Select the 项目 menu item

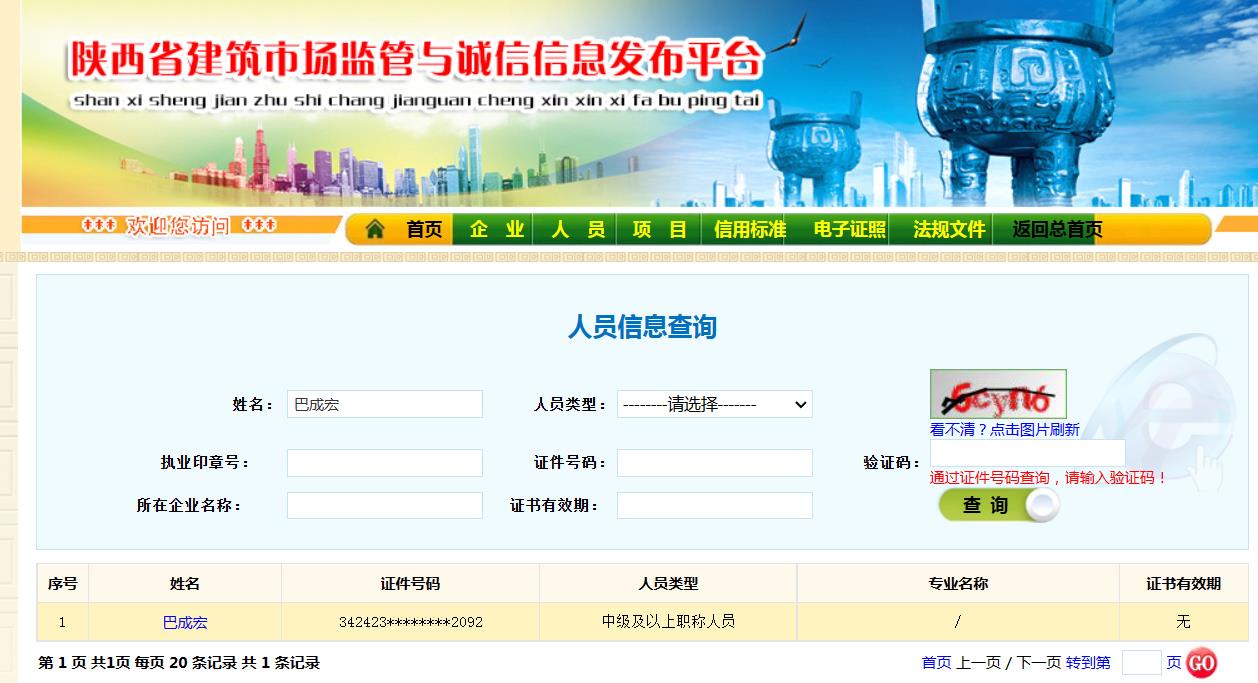tap(660, 230)
